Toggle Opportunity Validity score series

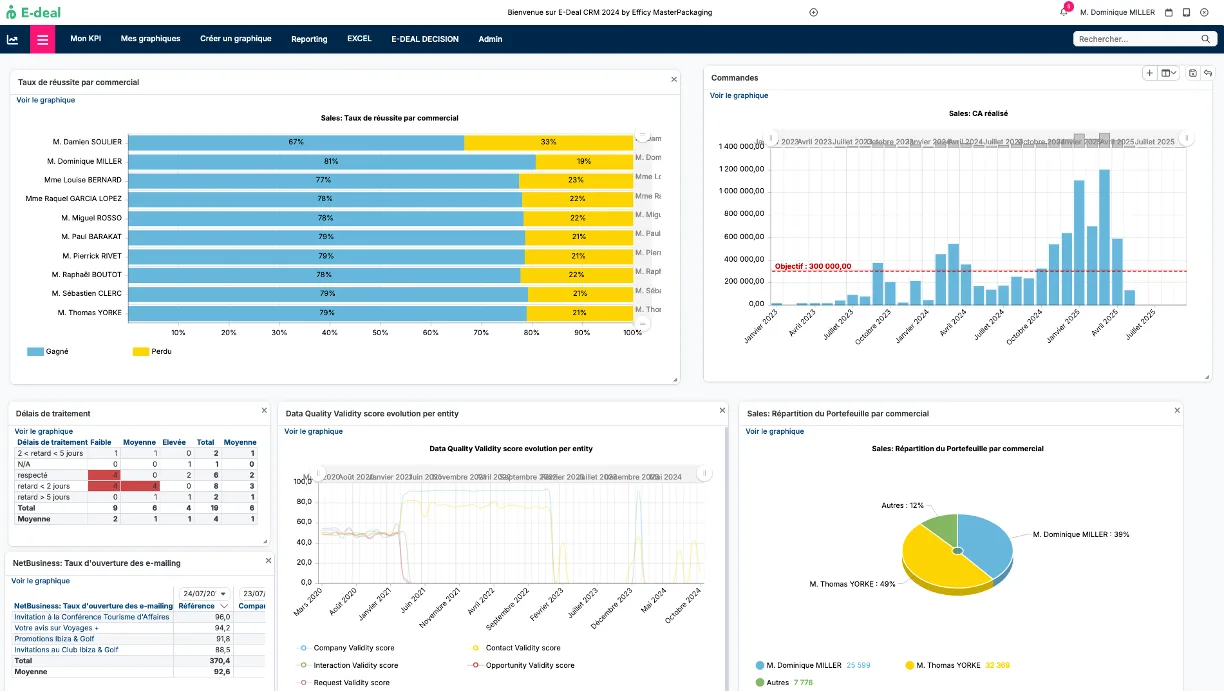click(523, 665)
